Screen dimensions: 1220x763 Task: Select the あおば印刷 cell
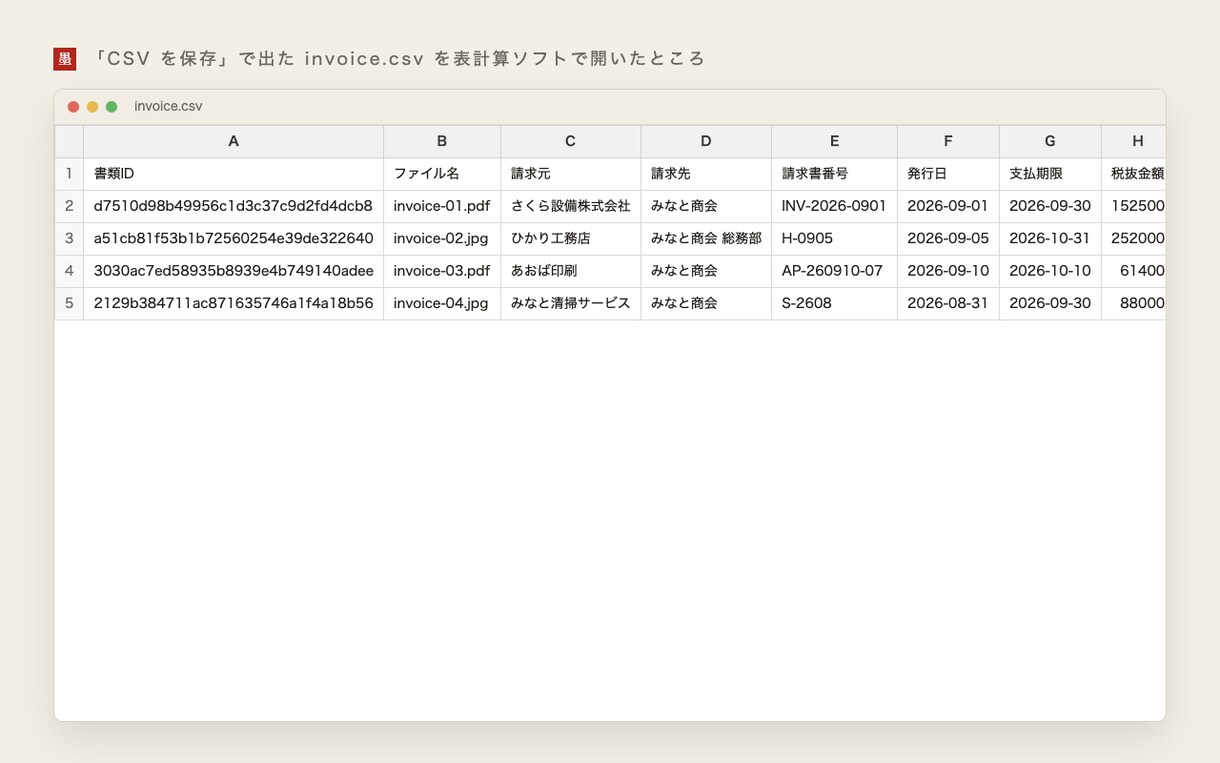570,271
